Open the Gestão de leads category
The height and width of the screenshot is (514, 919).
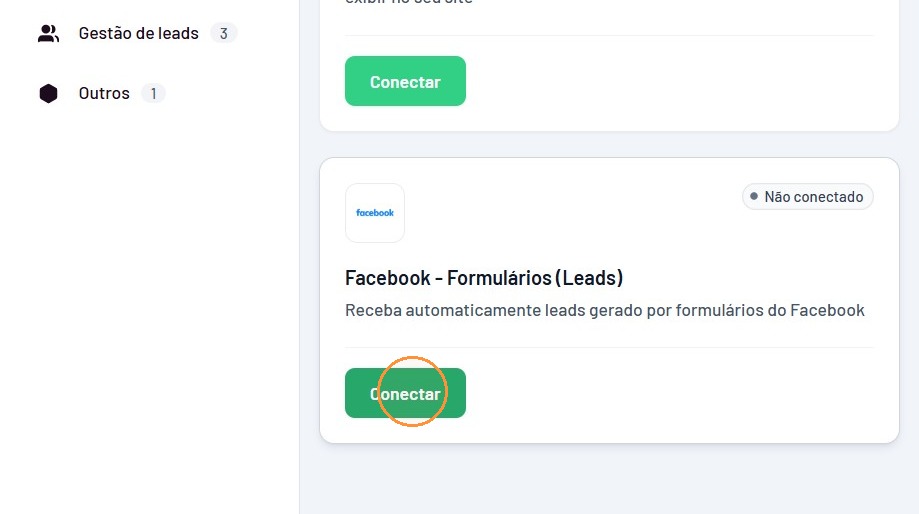click(x=138, y=33)
